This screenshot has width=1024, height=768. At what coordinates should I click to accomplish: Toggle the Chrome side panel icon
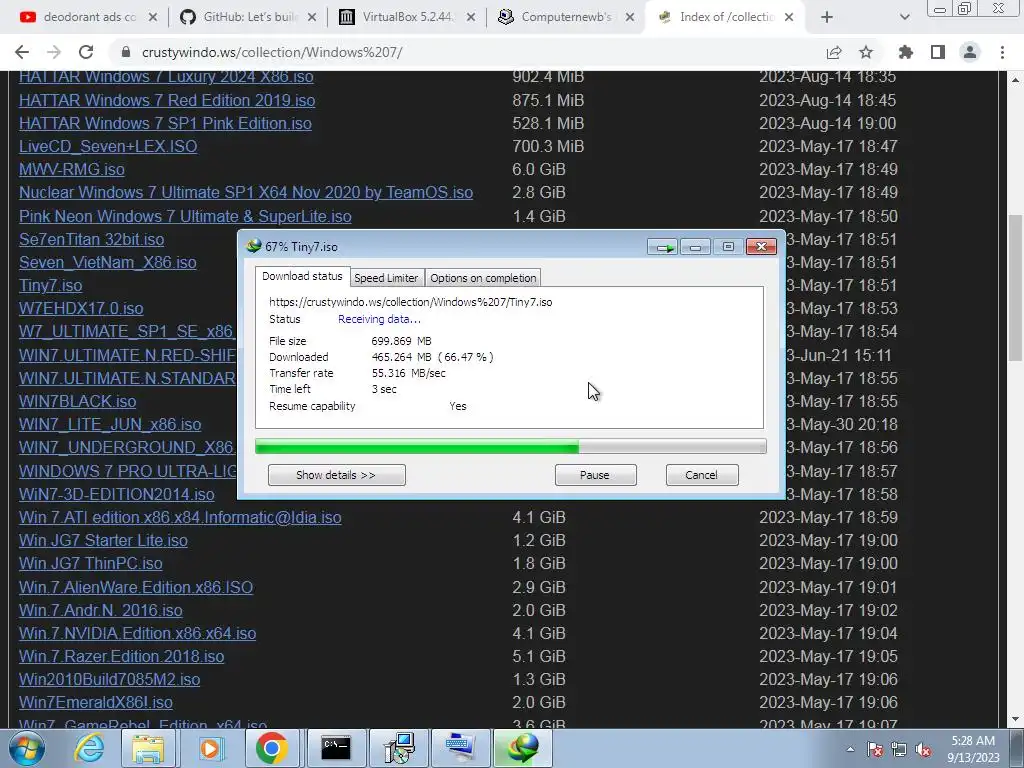click(x=938, y=52)
